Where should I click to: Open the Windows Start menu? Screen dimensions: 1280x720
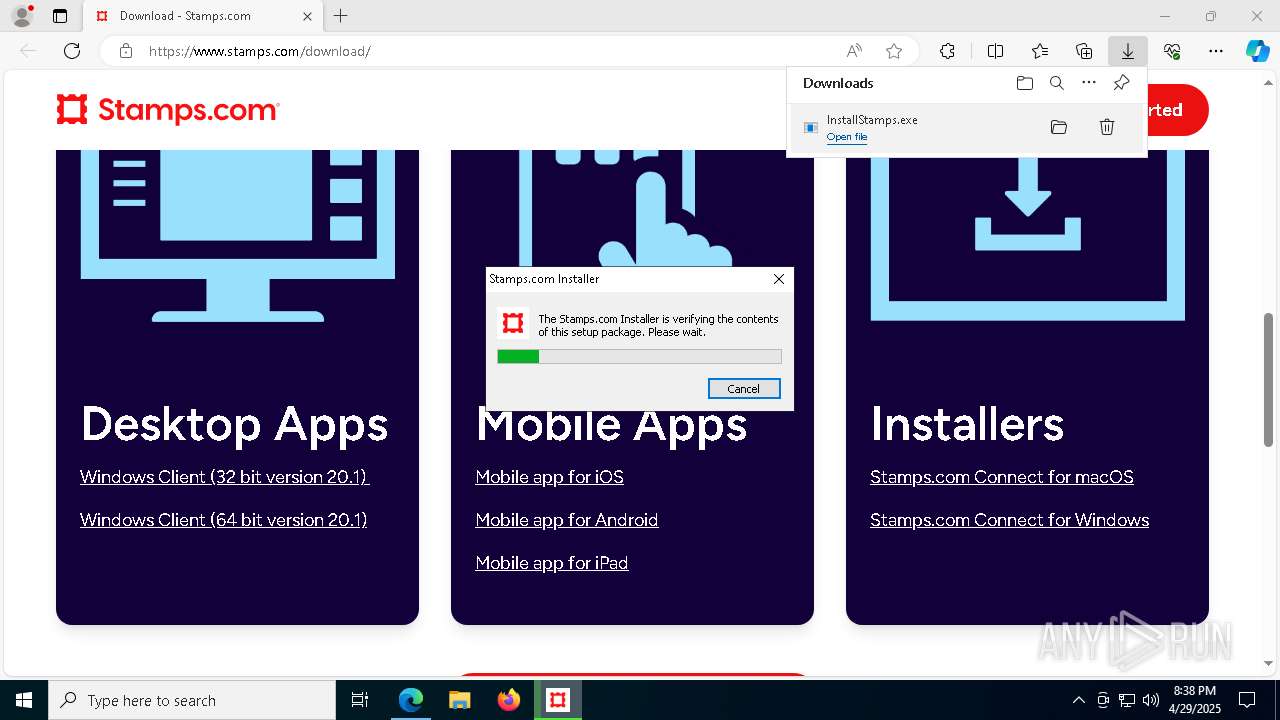tap(24, 700)
